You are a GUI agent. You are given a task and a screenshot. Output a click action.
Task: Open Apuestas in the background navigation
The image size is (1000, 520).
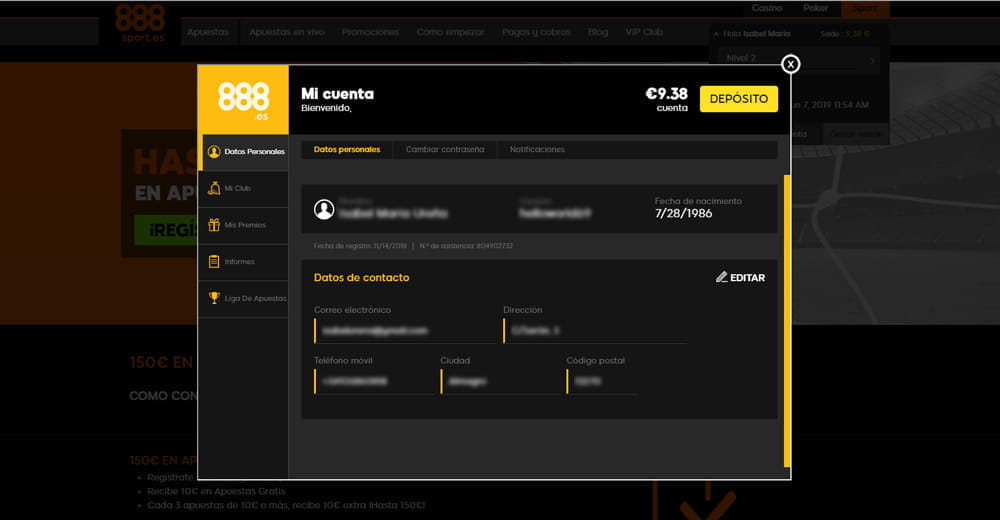(208, 32)
